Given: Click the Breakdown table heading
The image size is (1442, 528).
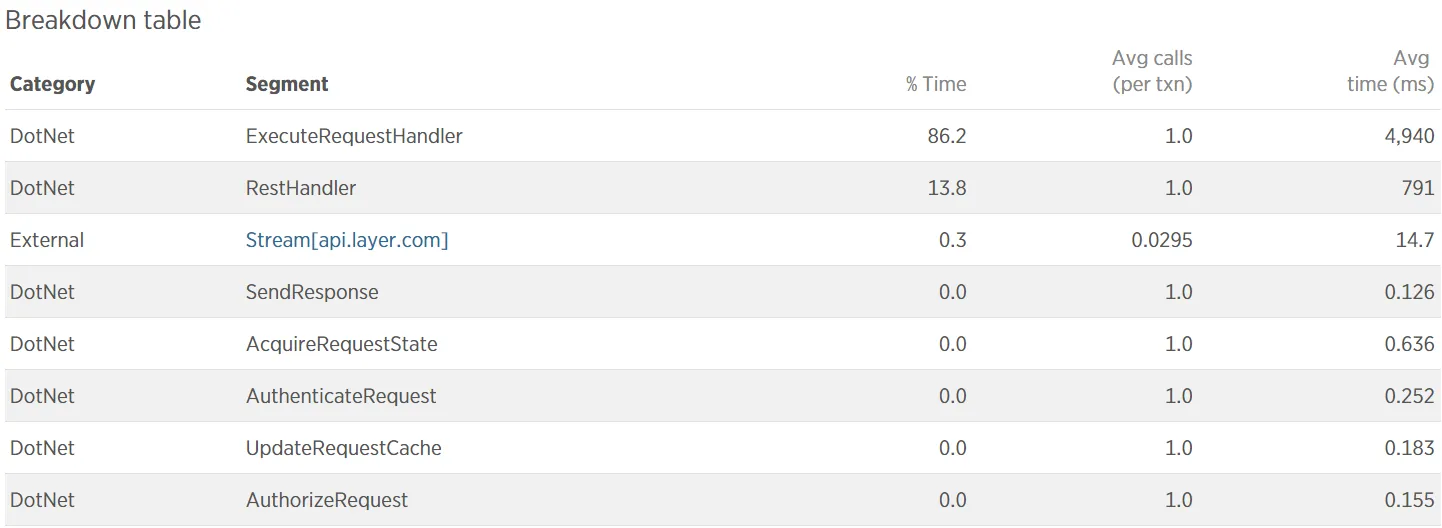Looking at the screenshot, I should (103, 20).
